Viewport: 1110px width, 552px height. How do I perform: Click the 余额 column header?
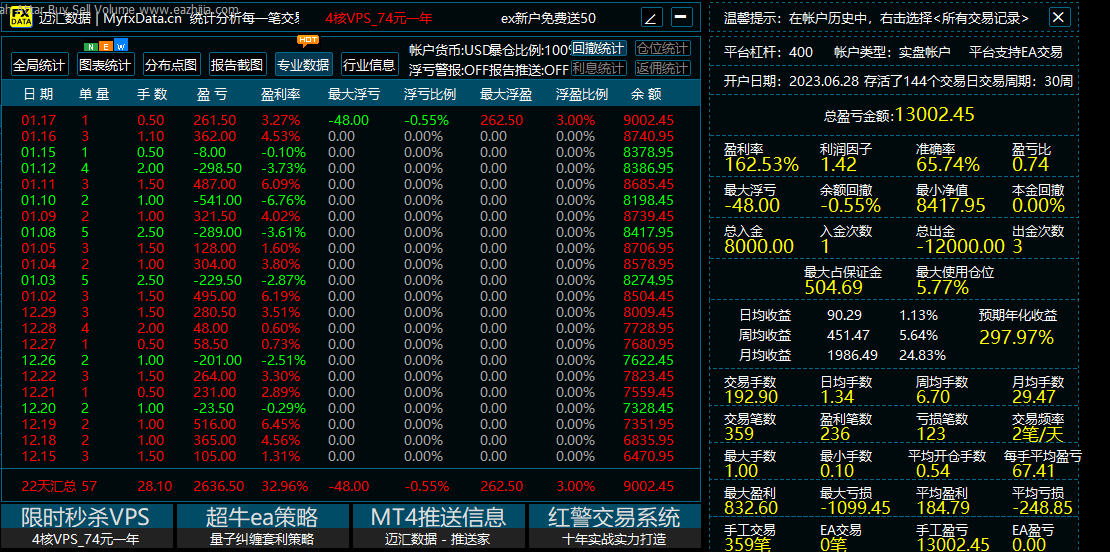(645, 93)
